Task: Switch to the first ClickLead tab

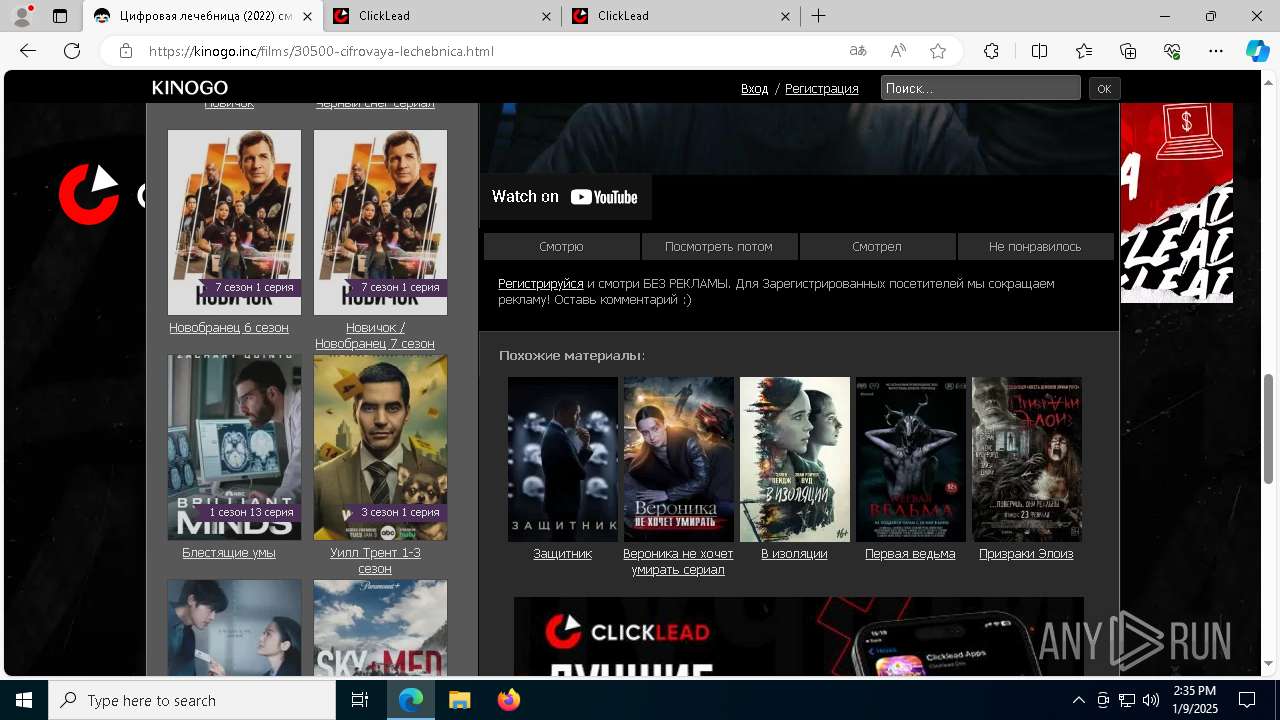Action: (x=441, y=16)
